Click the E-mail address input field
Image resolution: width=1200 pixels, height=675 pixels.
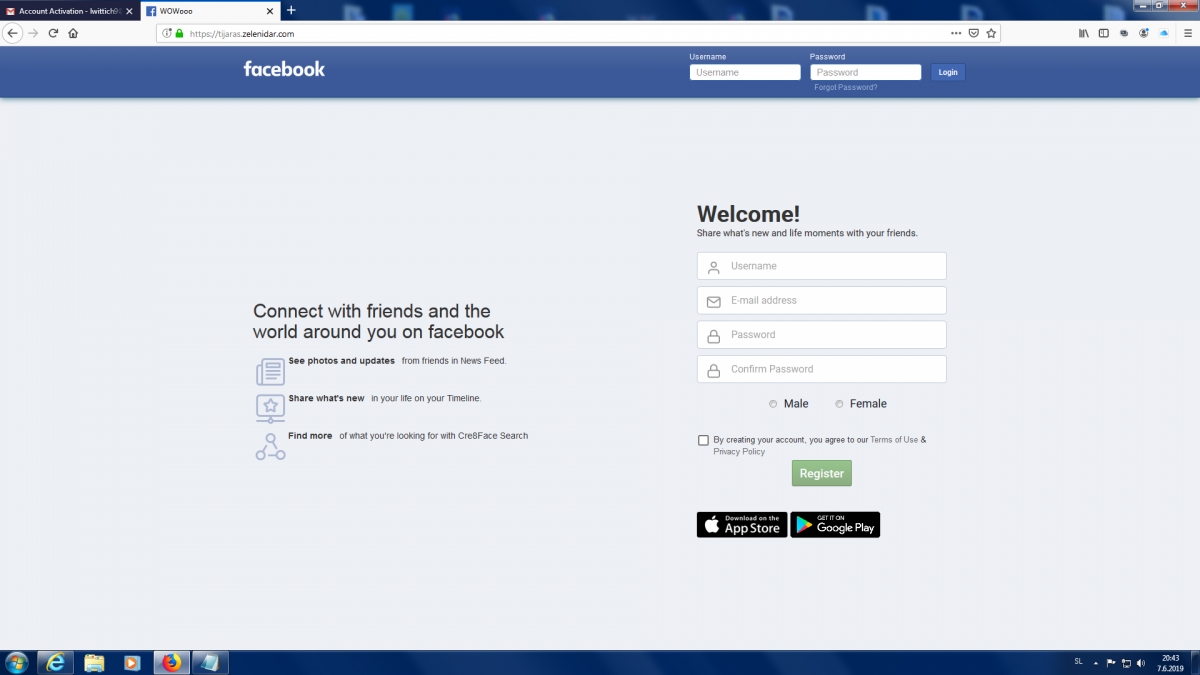pyautogui.click(x=821, y=300)
